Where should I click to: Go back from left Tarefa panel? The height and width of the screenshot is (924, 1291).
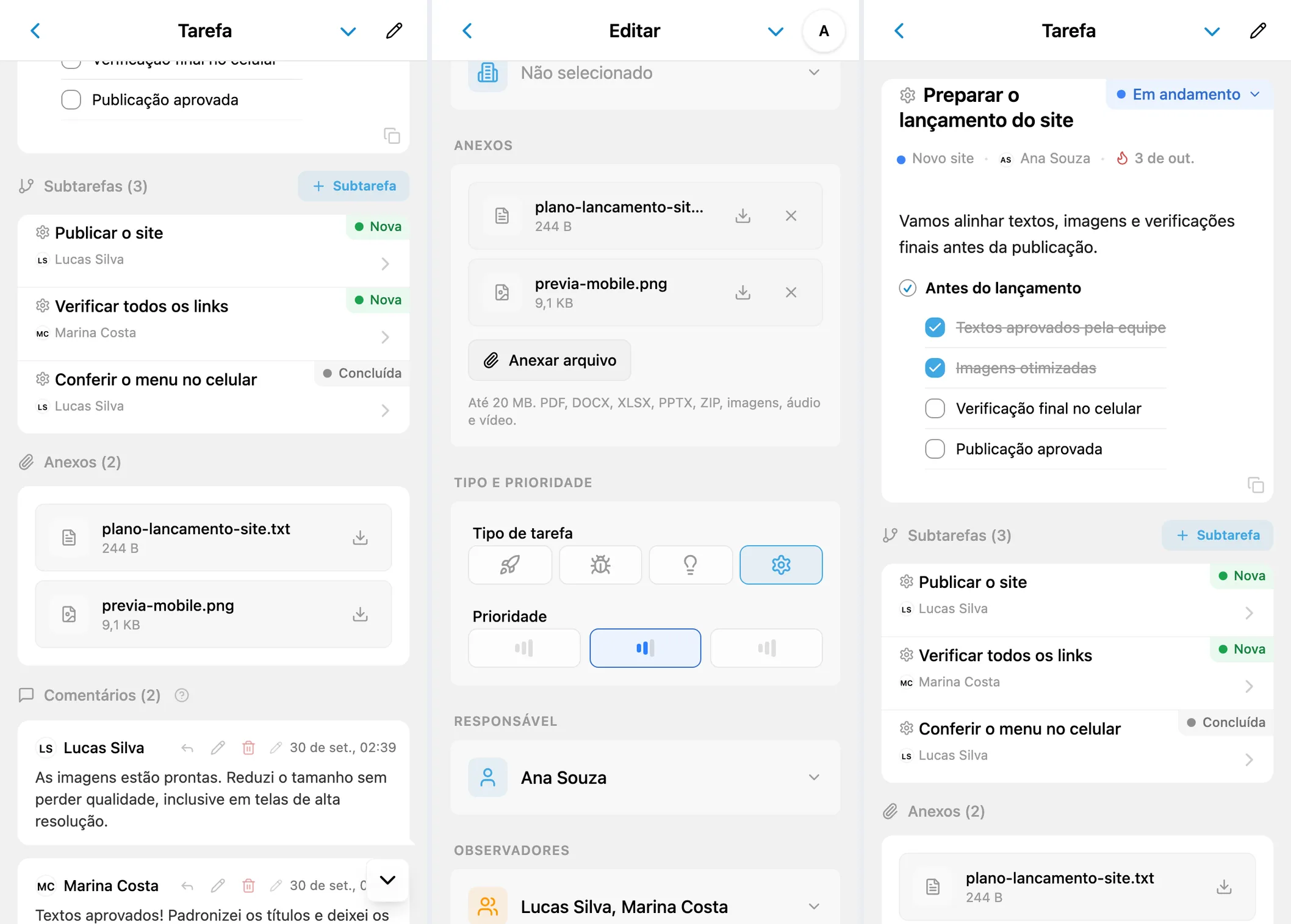pyautogui.click(x=35, y=30)
